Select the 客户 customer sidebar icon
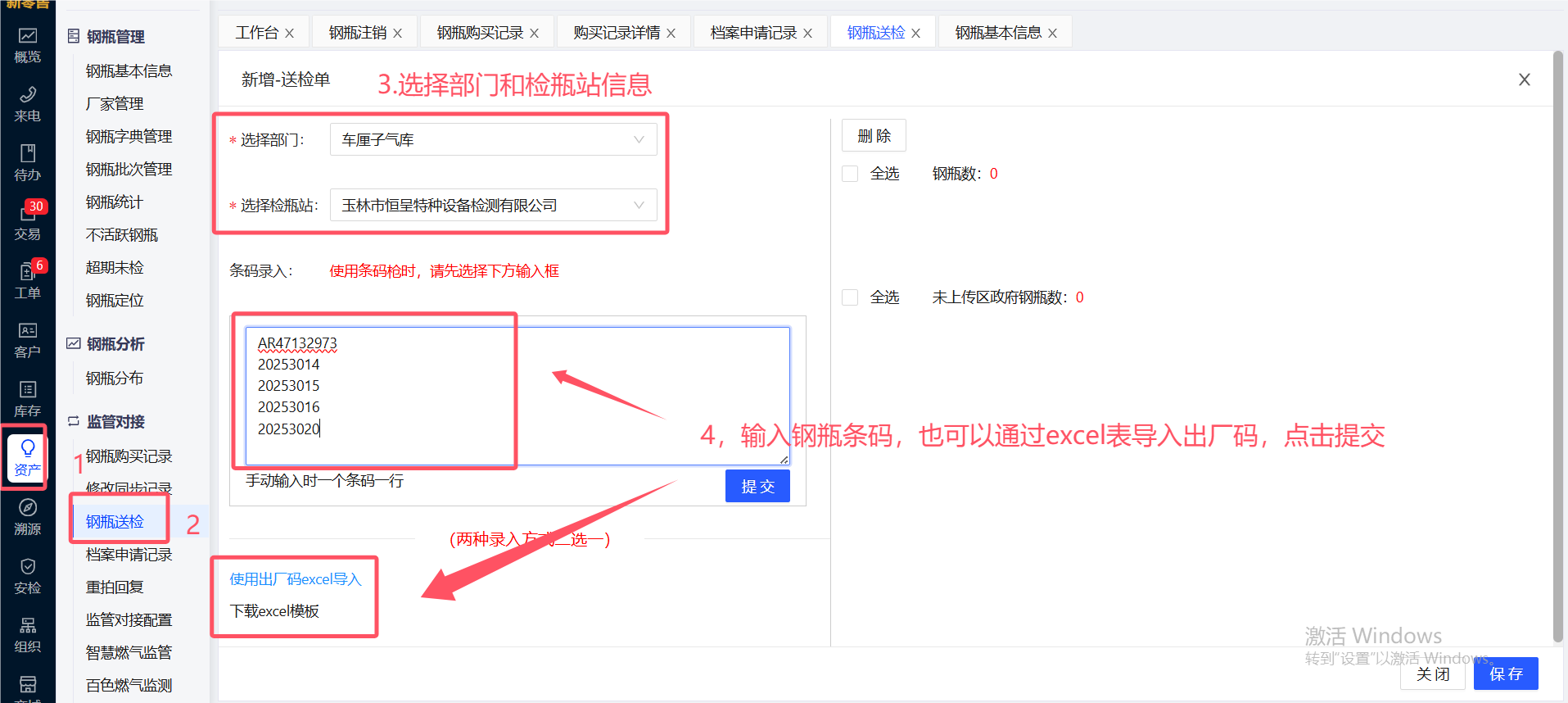 [x=27, y=340]
